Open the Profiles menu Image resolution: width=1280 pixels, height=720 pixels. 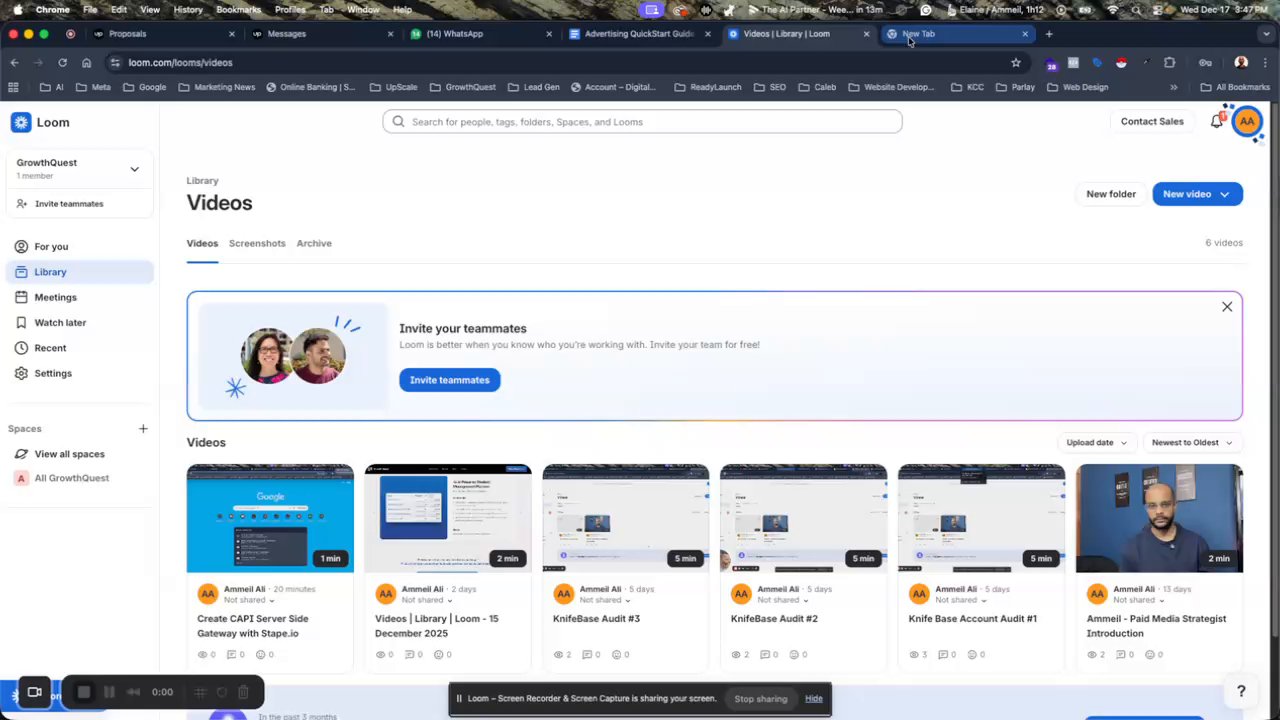click(x=290, y=9)
